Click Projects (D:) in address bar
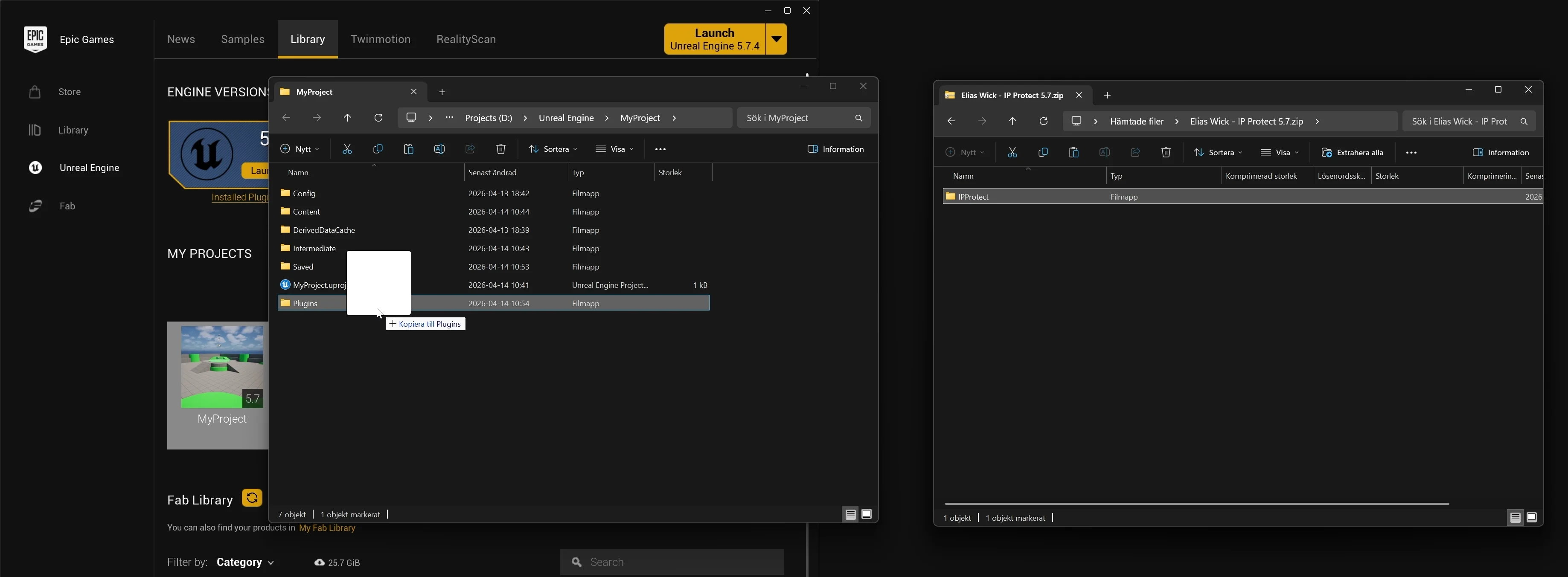This screenshot has height=577, width=1568. [489, 118]
